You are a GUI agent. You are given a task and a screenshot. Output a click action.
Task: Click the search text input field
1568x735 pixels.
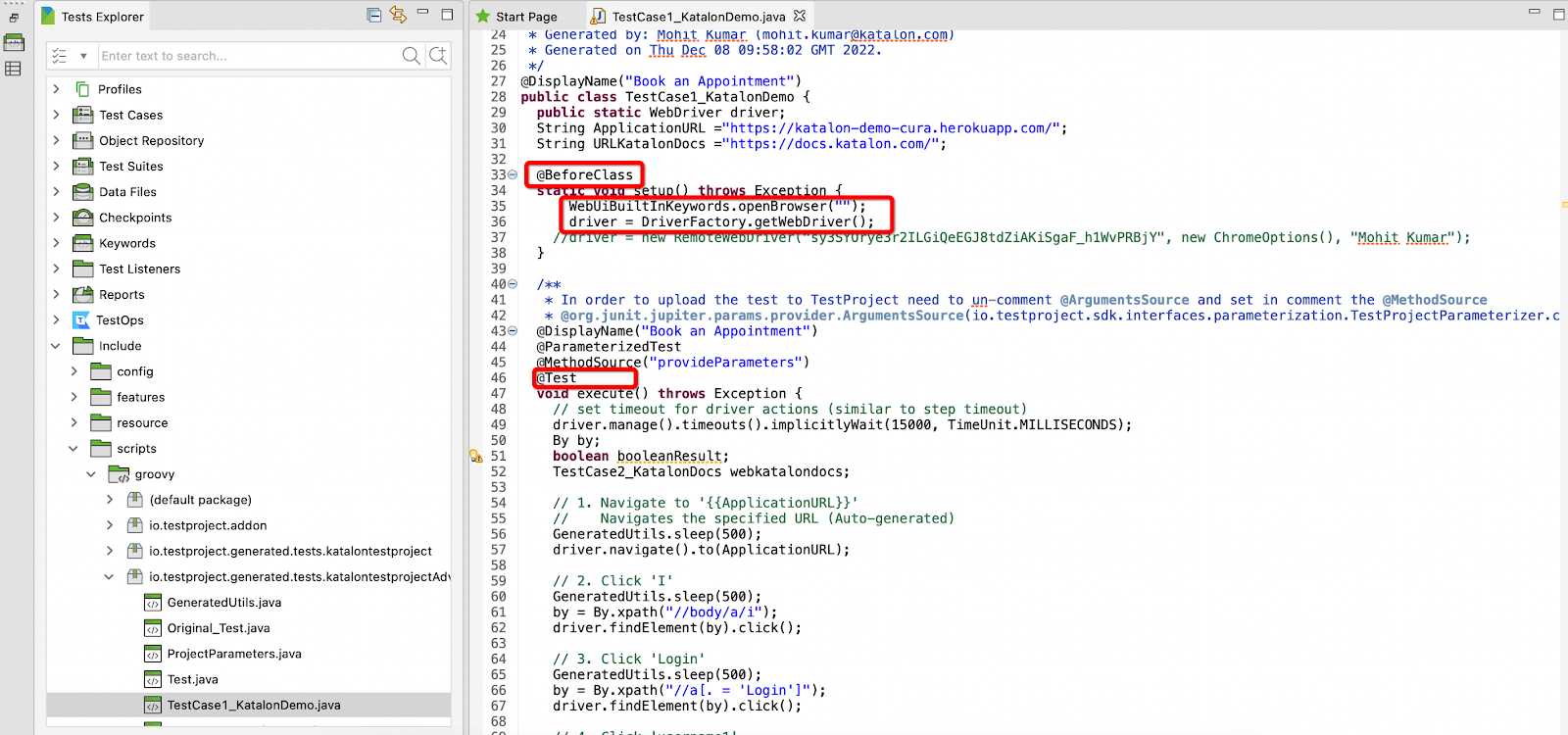(x=245, y=56)
